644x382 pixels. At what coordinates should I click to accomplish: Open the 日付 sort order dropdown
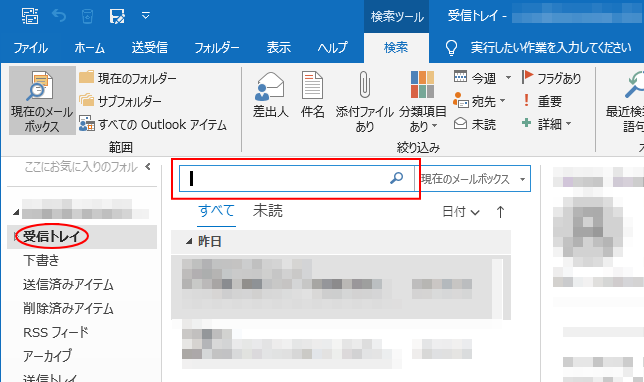point(461,212)
